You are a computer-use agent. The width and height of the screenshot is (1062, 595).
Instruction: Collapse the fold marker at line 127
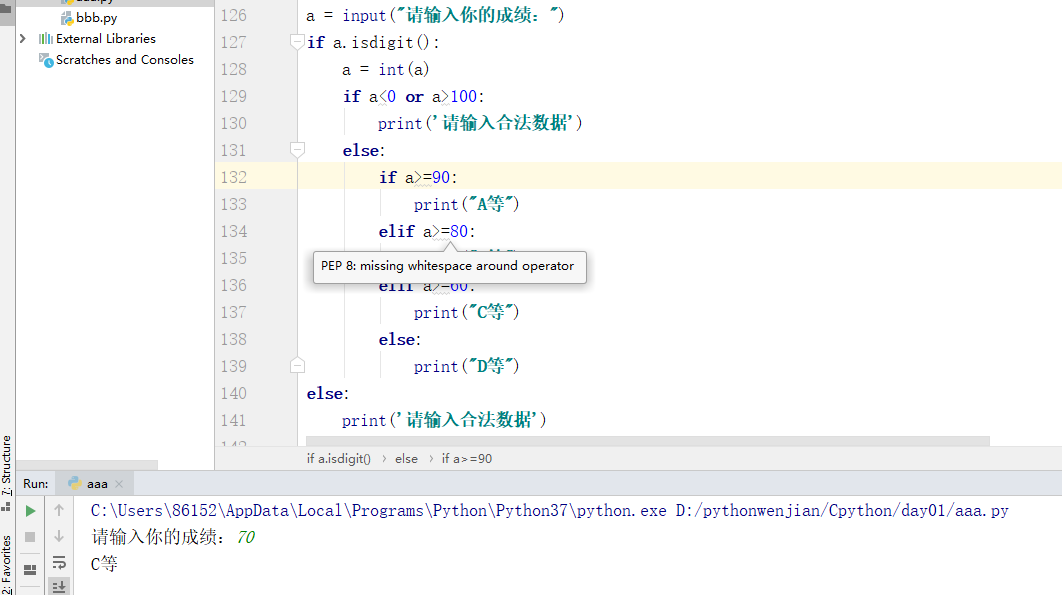coord(297,42)
